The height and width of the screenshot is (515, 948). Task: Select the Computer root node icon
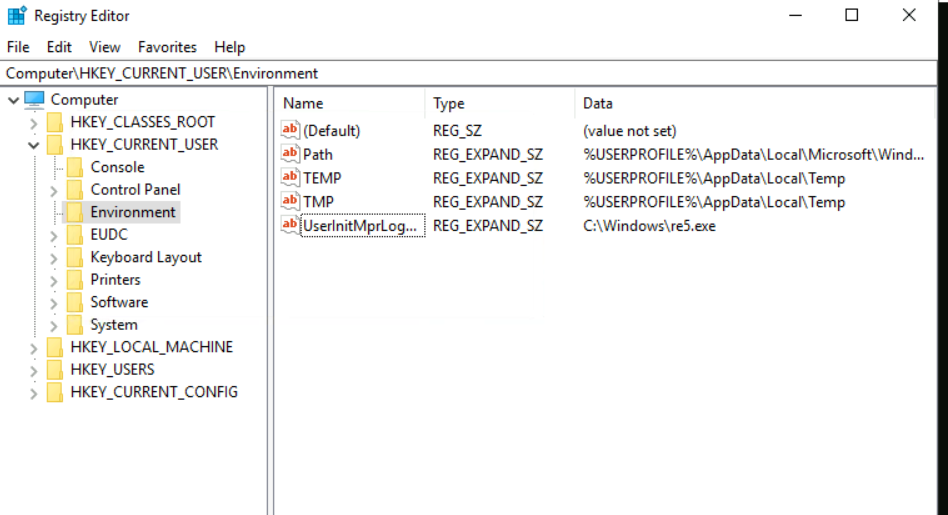[34, 99]
